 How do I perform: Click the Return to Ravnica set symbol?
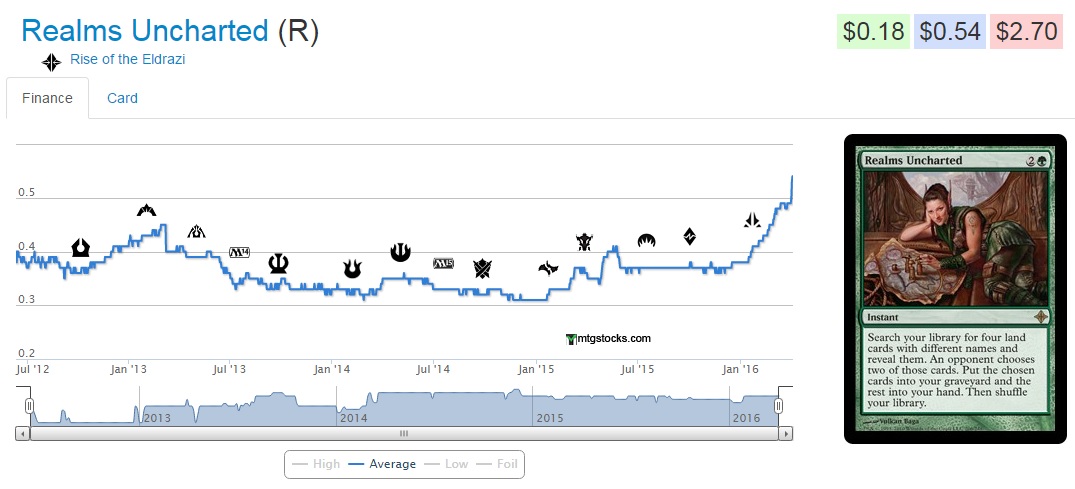[81, 247]
